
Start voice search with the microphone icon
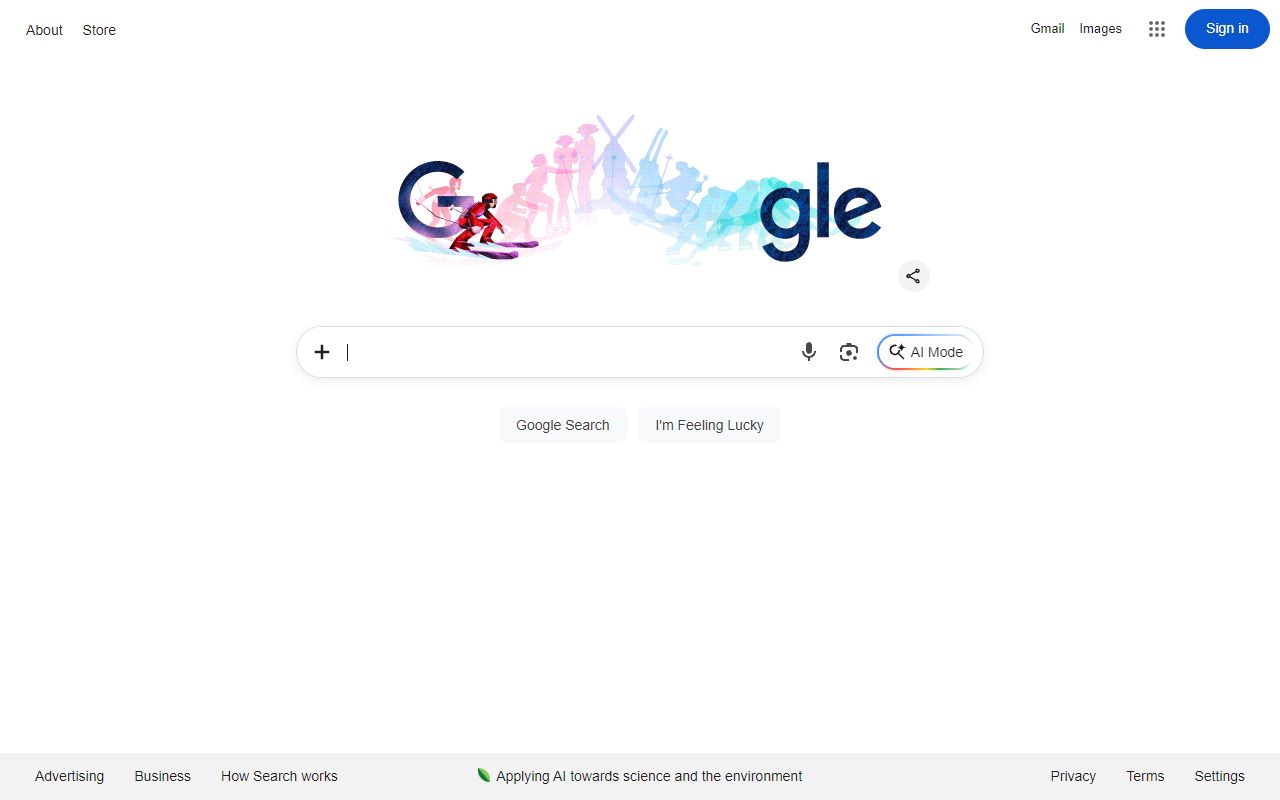[x=809, y=352]
